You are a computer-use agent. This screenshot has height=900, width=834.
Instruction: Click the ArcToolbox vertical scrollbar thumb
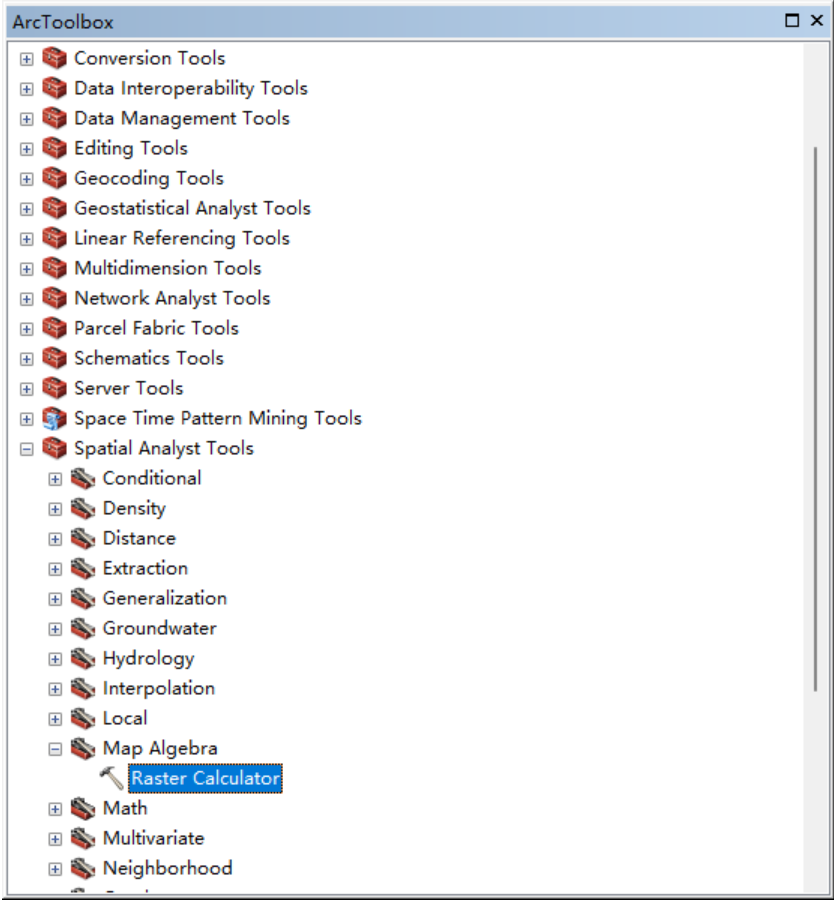click(x=815, y=419)
